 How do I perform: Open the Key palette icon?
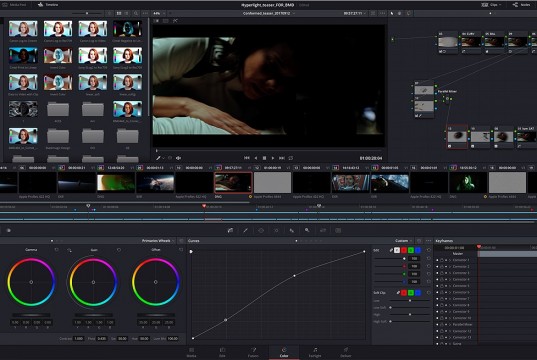point(307,231)
